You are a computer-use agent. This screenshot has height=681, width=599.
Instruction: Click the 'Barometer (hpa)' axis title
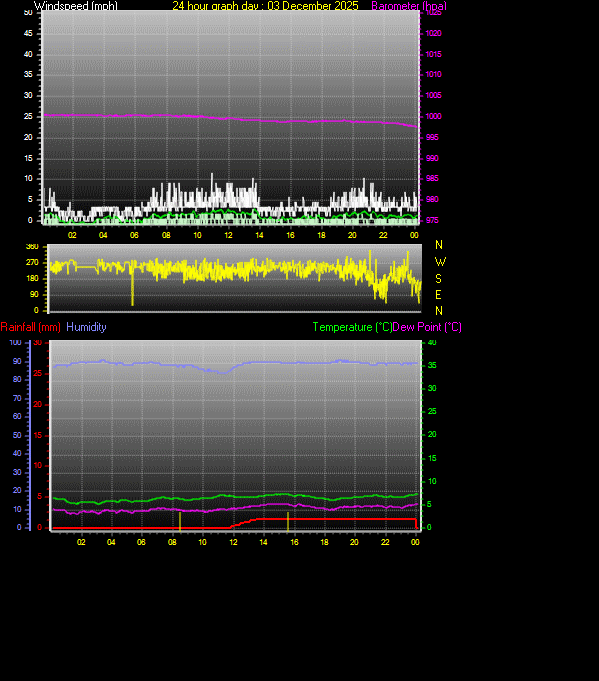[409, 6]
